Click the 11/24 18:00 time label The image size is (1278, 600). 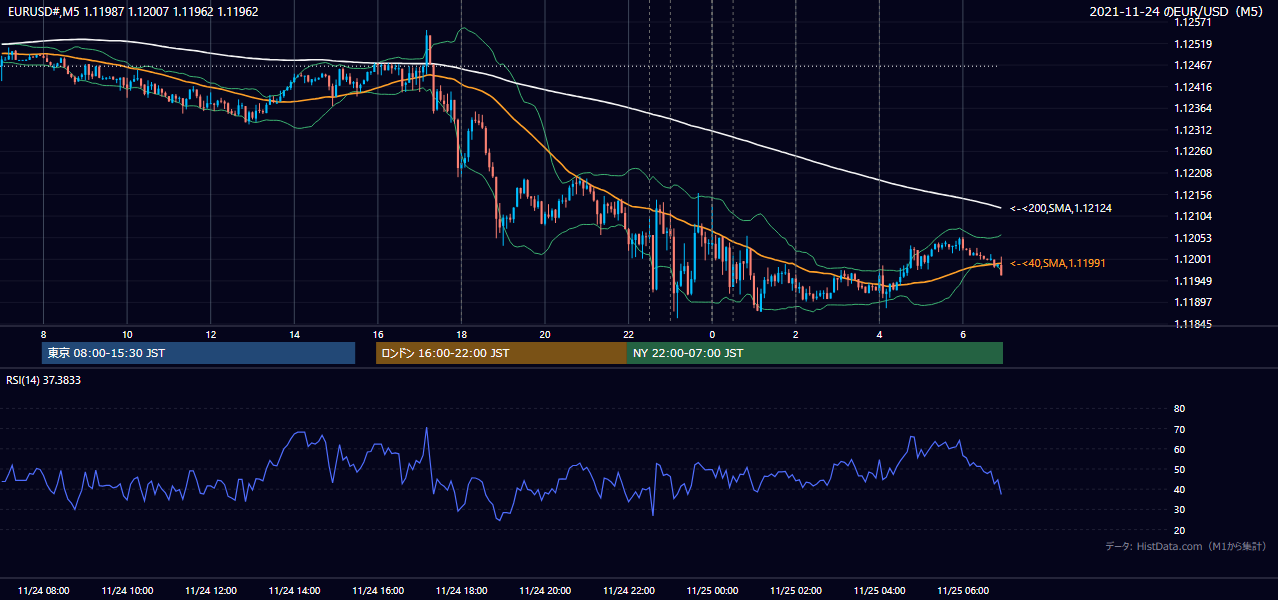[461, 591]
